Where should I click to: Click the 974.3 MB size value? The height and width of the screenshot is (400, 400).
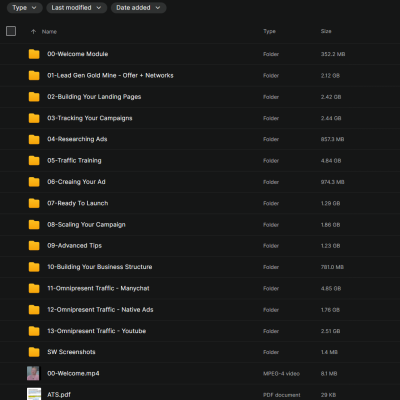click(333, 182)
